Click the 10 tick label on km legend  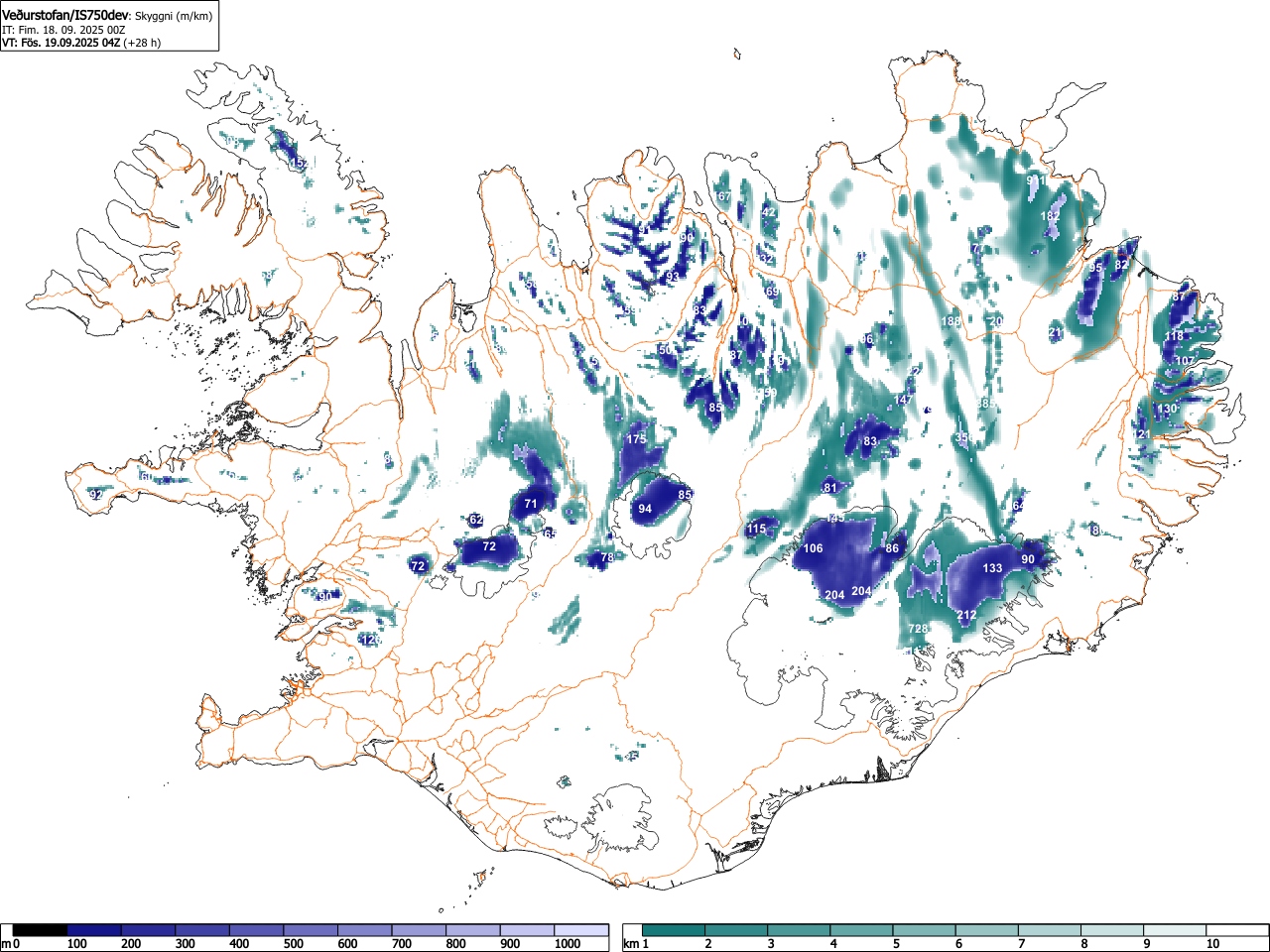(1211, 944)
